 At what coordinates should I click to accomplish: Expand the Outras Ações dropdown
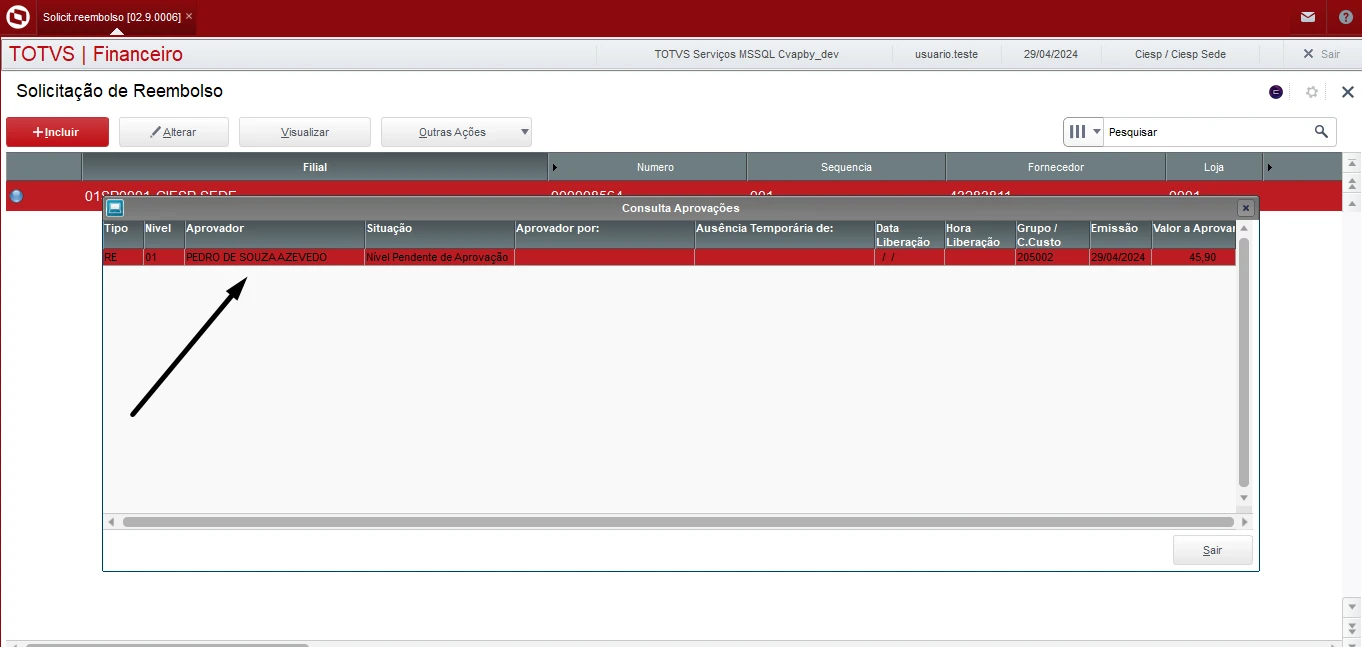tap(525, 132)
